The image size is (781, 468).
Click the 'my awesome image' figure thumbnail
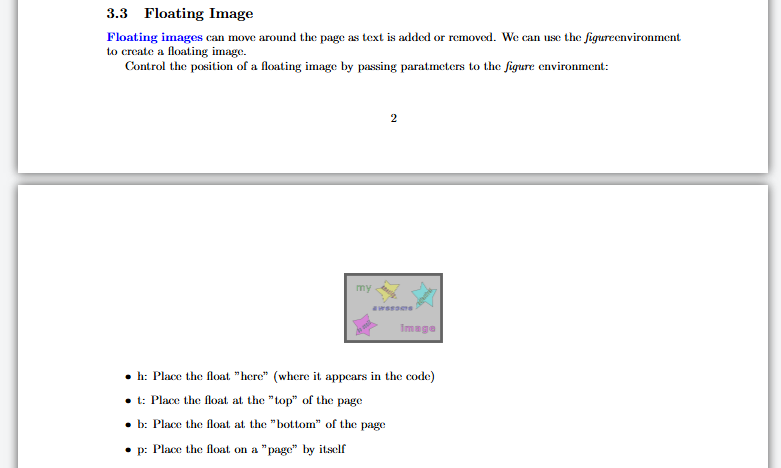393,308
